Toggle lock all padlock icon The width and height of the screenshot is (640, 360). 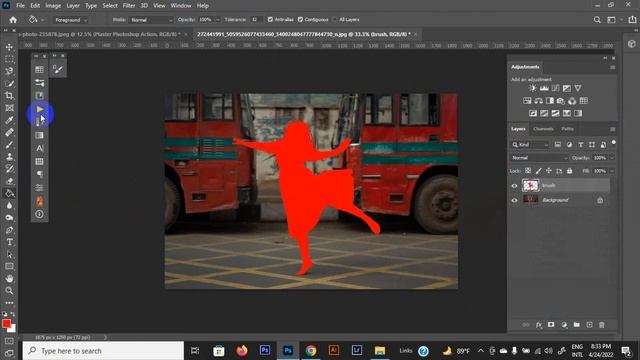[x=569, y=171]
